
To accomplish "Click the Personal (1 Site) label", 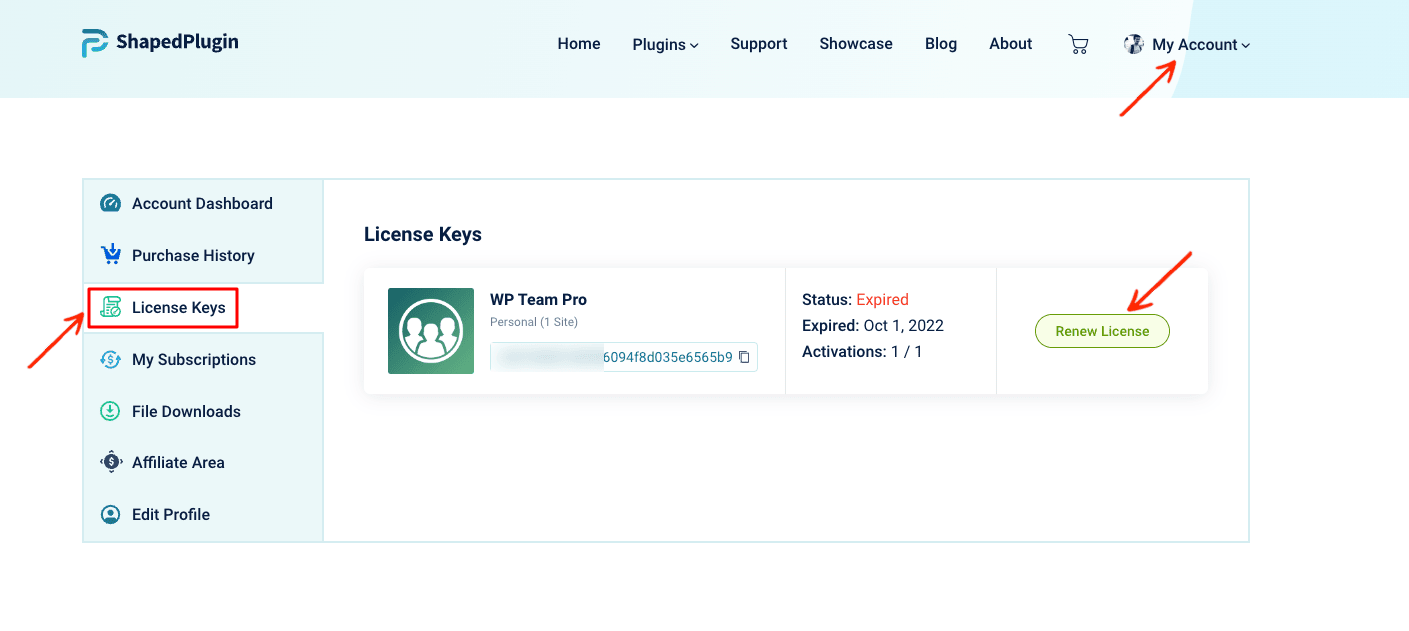I will (x=534, y=322).
